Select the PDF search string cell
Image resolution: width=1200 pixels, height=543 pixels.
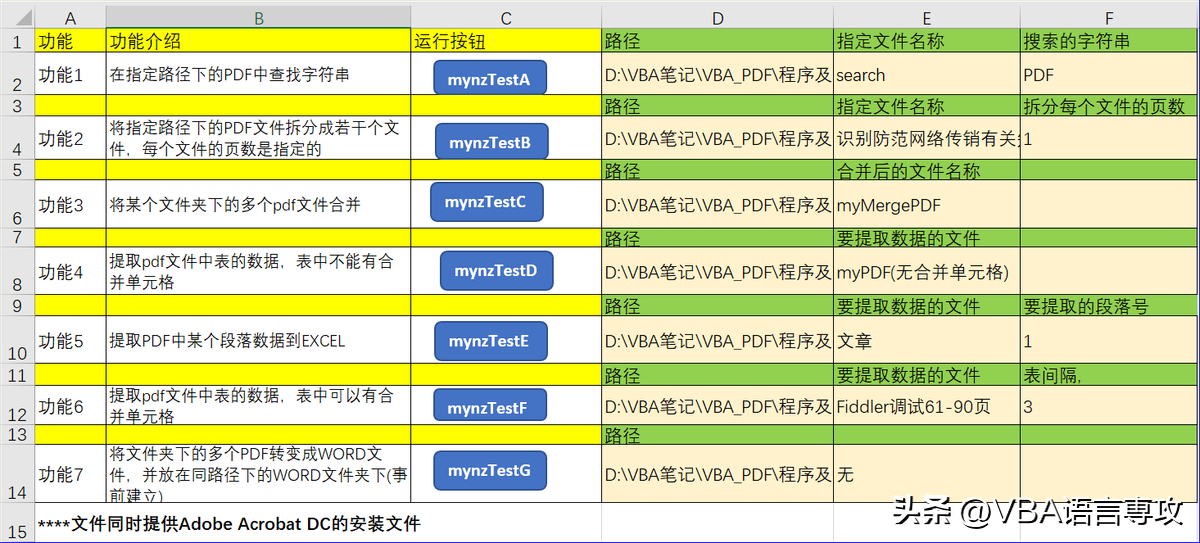(1109, 74)
